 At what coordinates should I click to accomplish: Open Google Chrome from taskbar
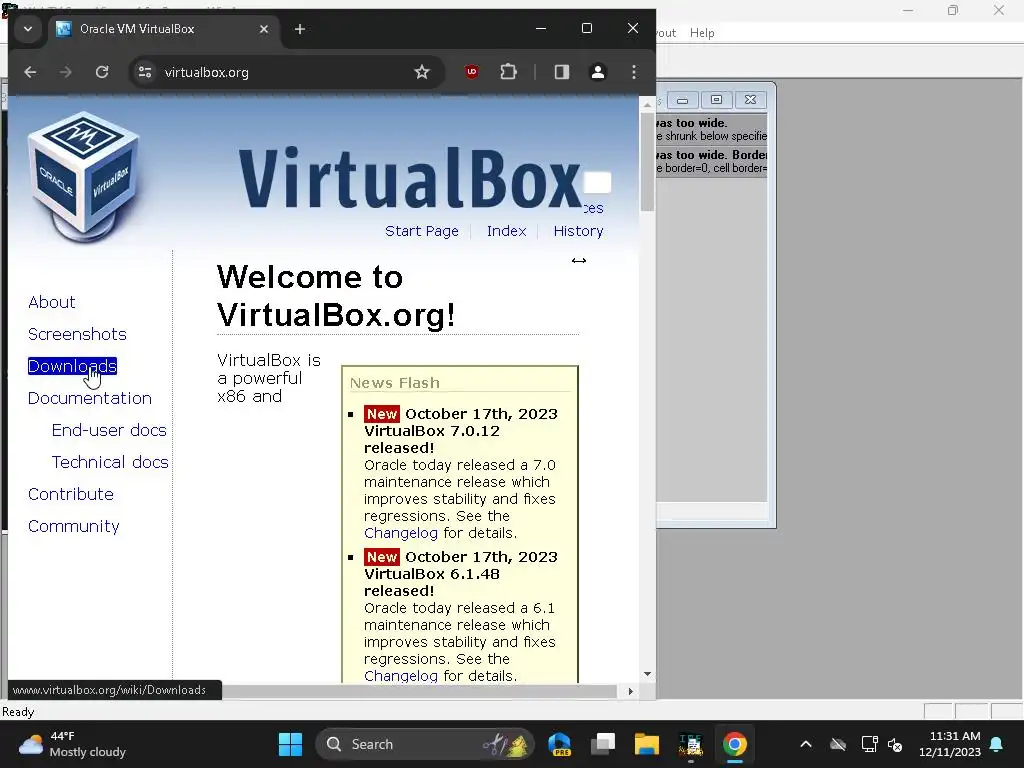click(x=734, y=744)
